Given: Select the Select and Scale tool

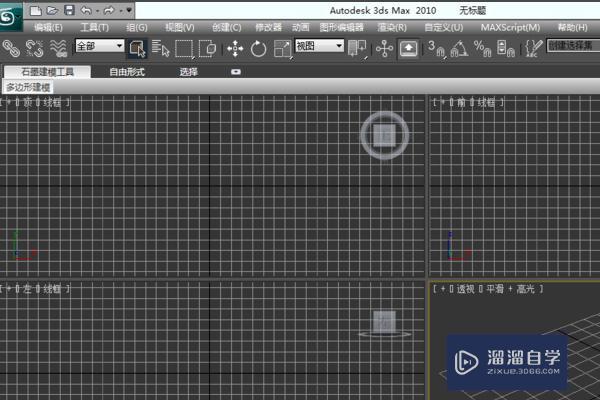Looking at the screenshot, I should pos(282,49).
